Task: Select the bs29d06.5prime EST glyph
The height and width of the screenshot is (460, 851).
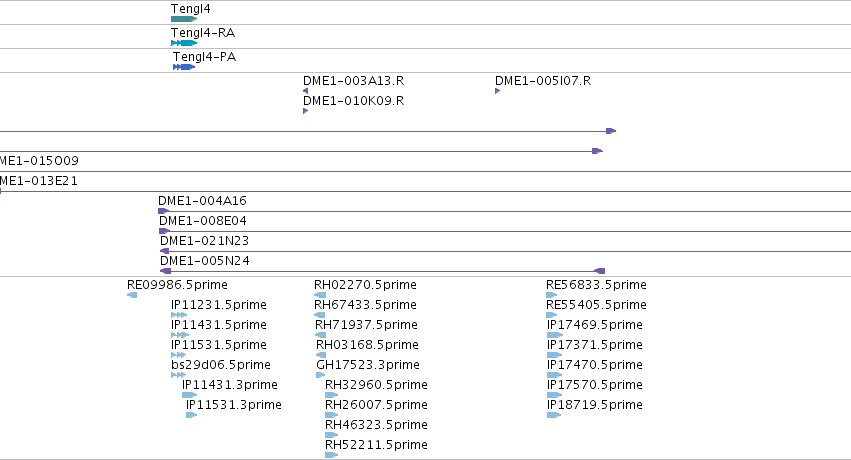Action: 179,375
